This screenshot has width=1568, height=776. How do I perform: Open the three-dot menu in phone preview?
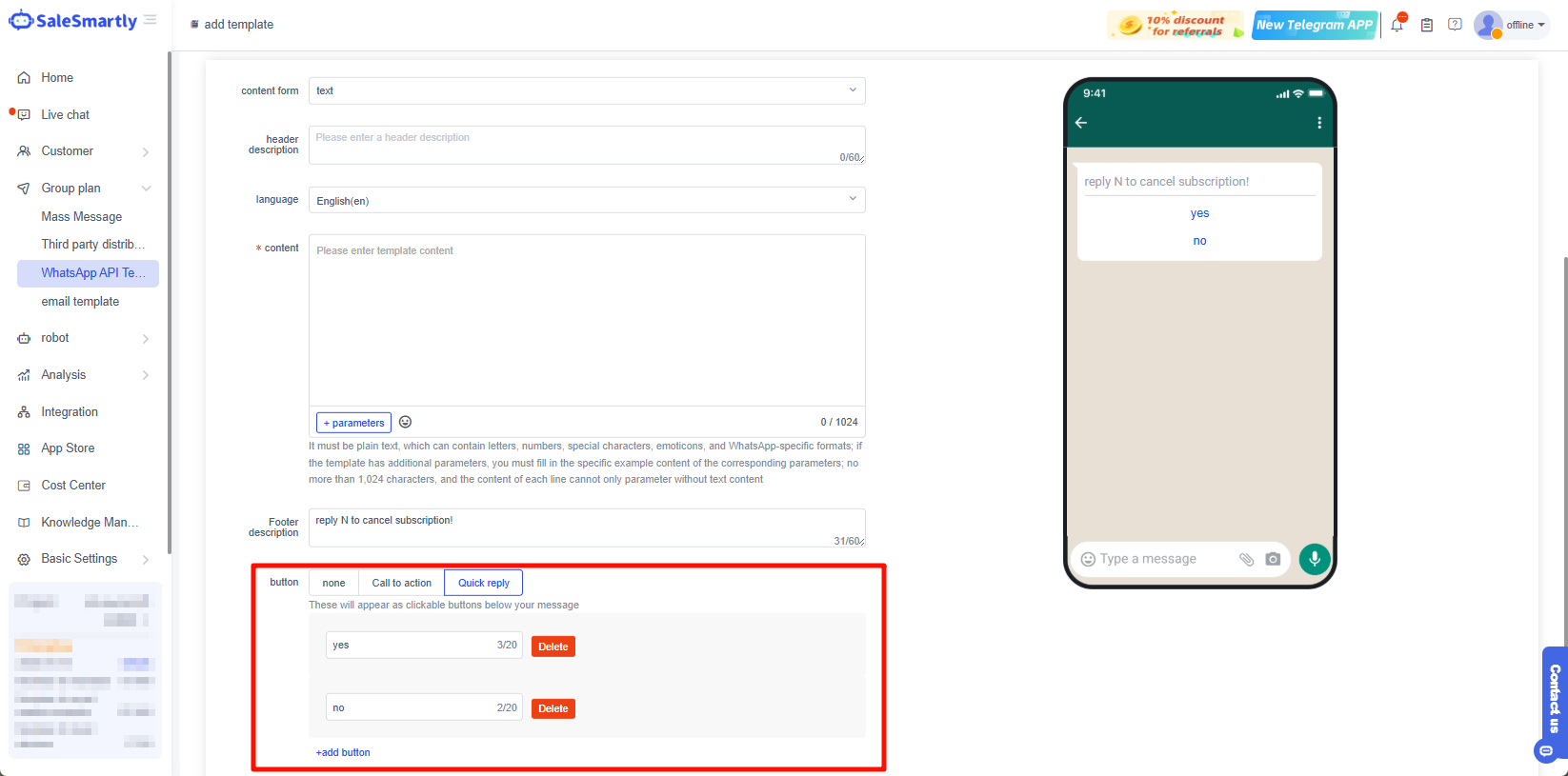pos(1319,123)
